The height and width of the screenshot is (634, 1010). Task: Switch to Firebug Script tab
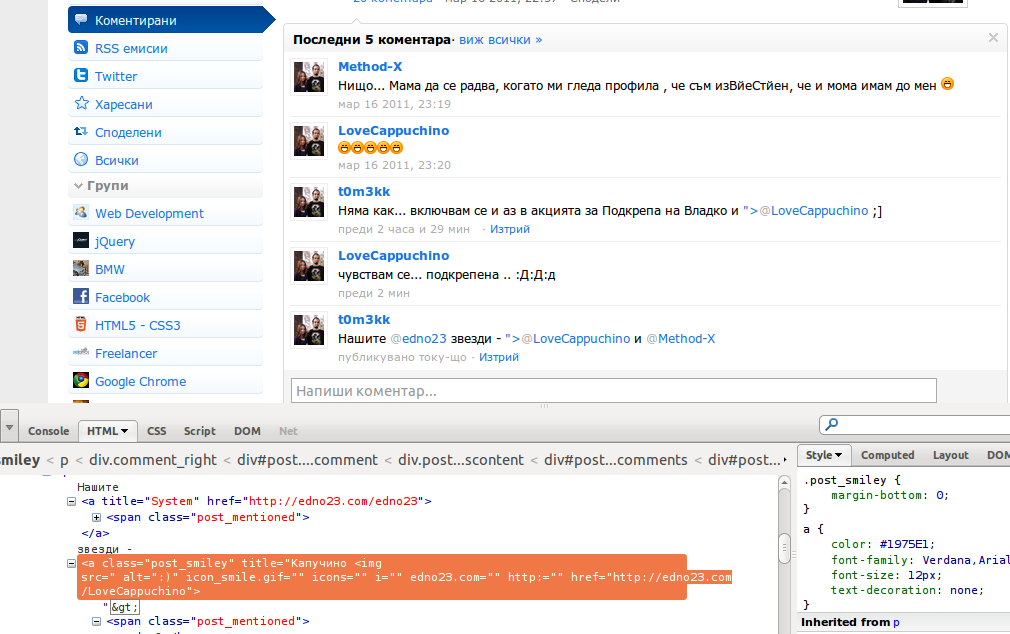click(200, 431)
